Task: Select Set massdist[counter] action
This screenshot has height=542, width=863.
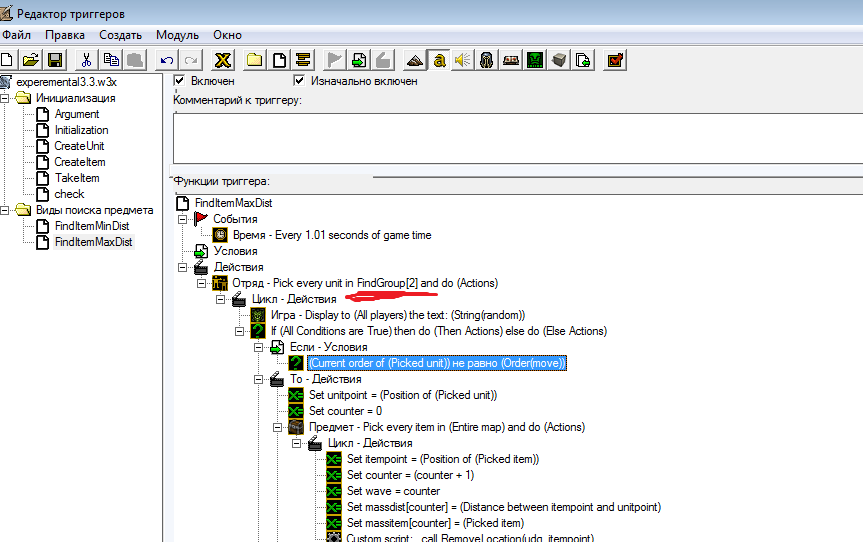Action: point(504,507)
